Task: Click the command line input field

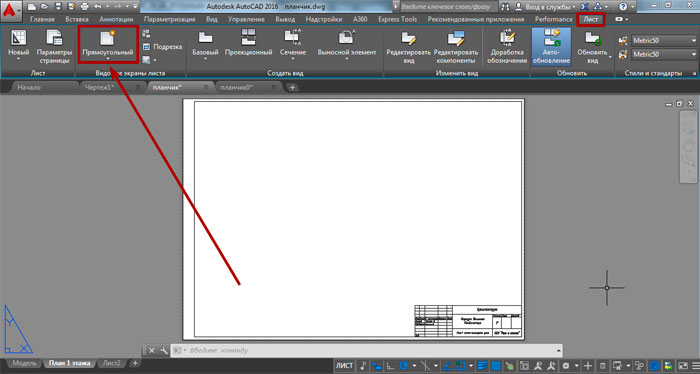Action: 373,350
